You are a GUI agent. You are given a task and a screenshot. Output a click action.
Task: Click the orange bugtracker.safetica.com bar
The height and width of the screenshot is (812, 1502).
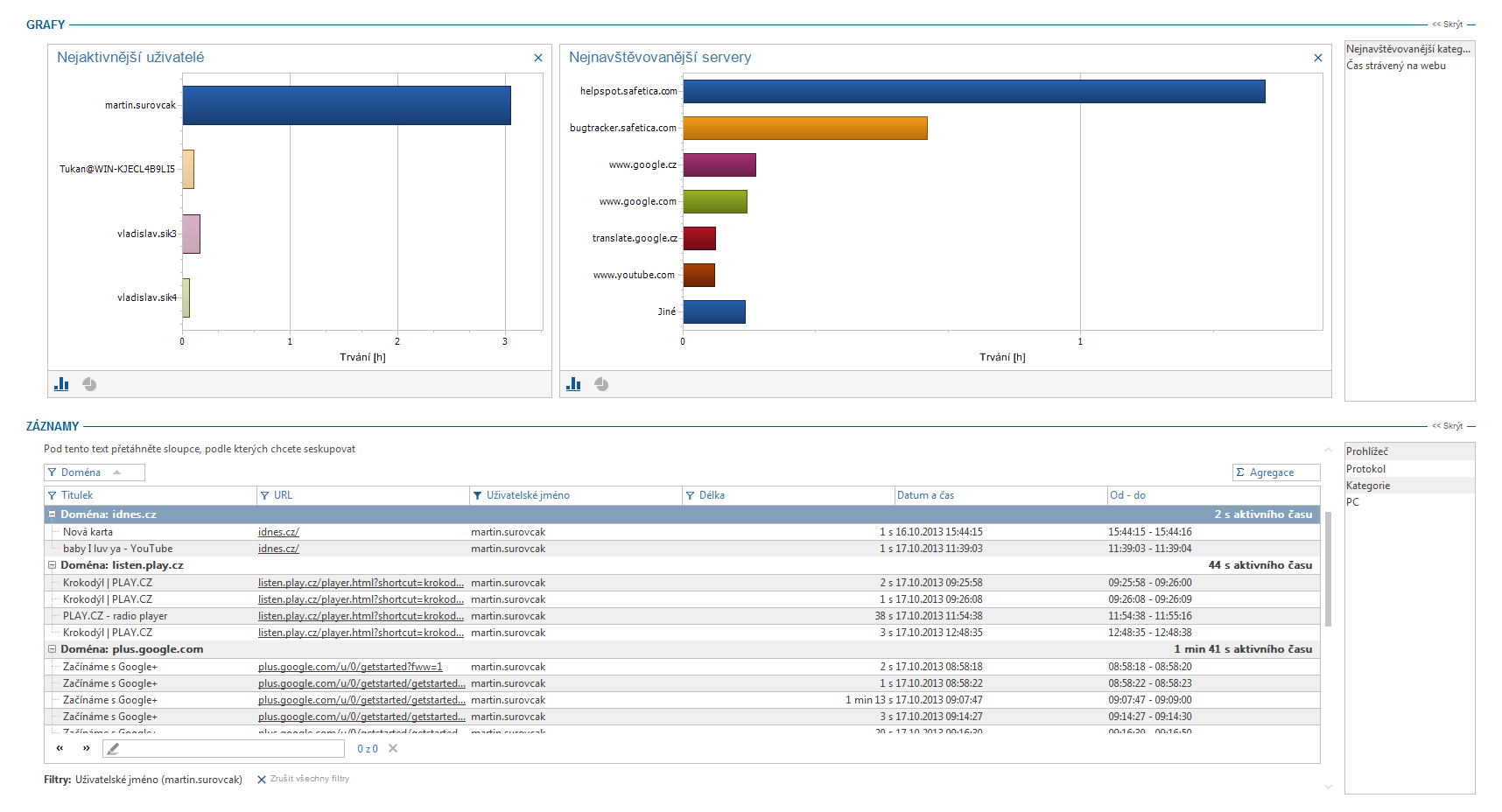tap(804, 129)
